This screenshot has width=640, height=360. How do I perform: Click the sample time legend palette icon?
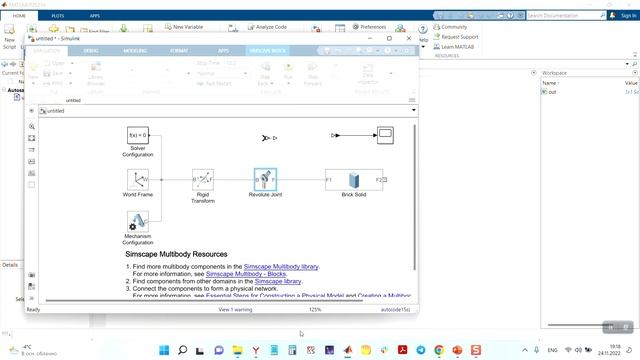(32, 150)
